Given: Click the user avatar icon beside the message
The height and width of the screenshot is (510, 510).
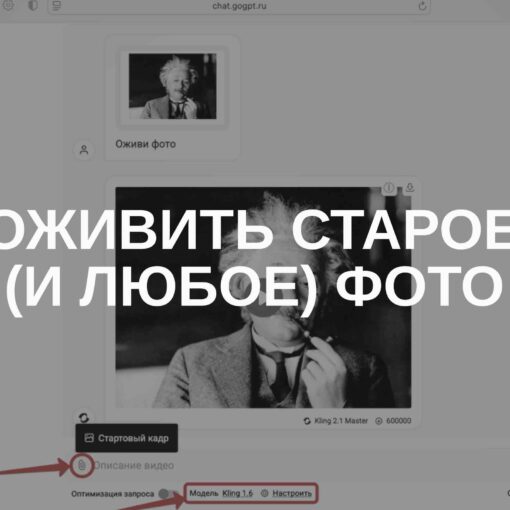Looking at the screenshot, I should click(x=84, y=150).
